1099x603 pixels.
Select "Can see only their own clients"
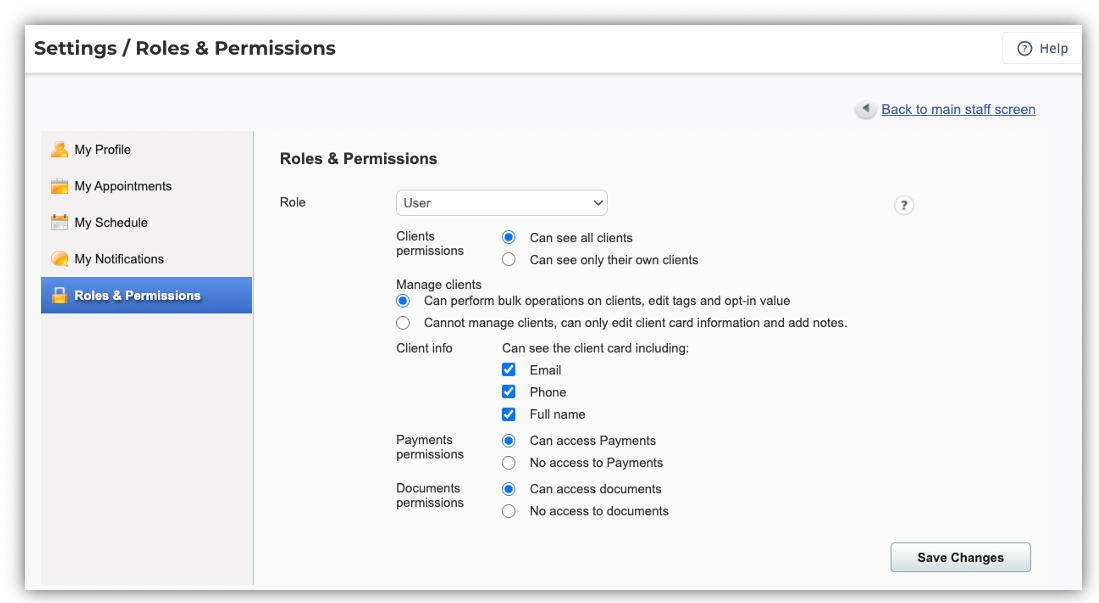[509, 259]
